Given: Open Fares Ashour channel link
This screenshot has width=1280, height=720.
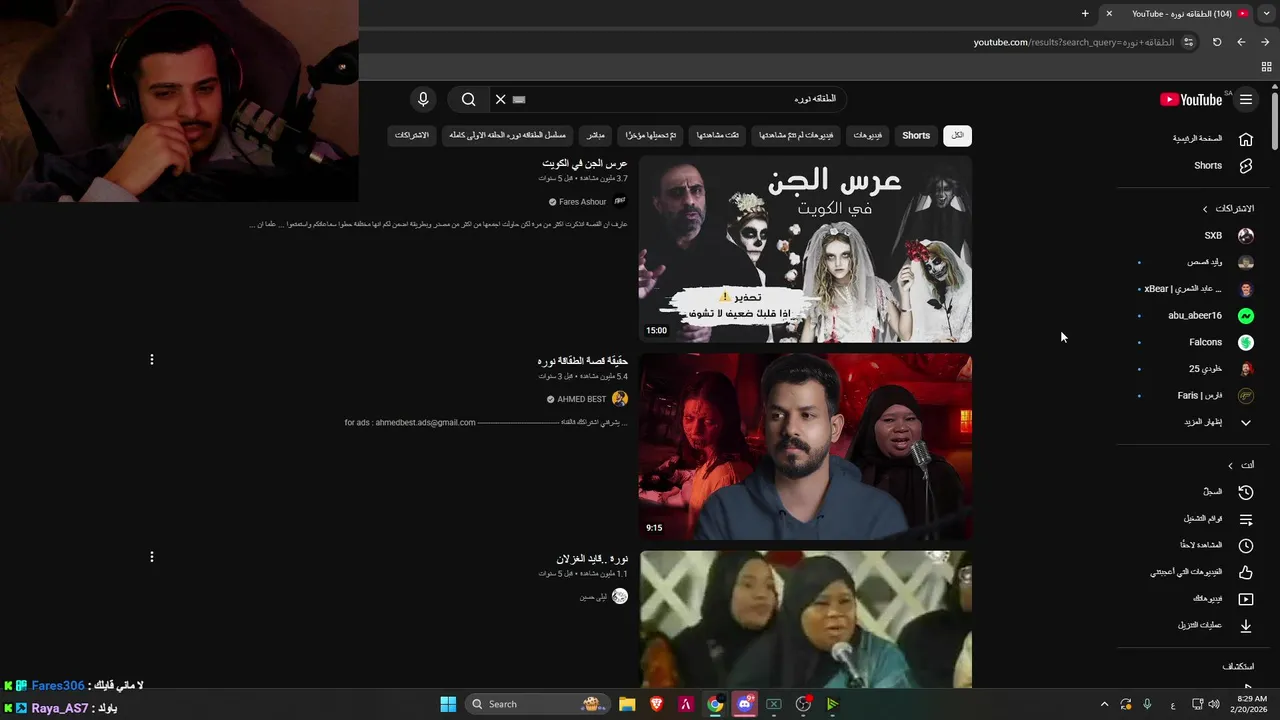Looking at the screenshot, I should point(583,202).
